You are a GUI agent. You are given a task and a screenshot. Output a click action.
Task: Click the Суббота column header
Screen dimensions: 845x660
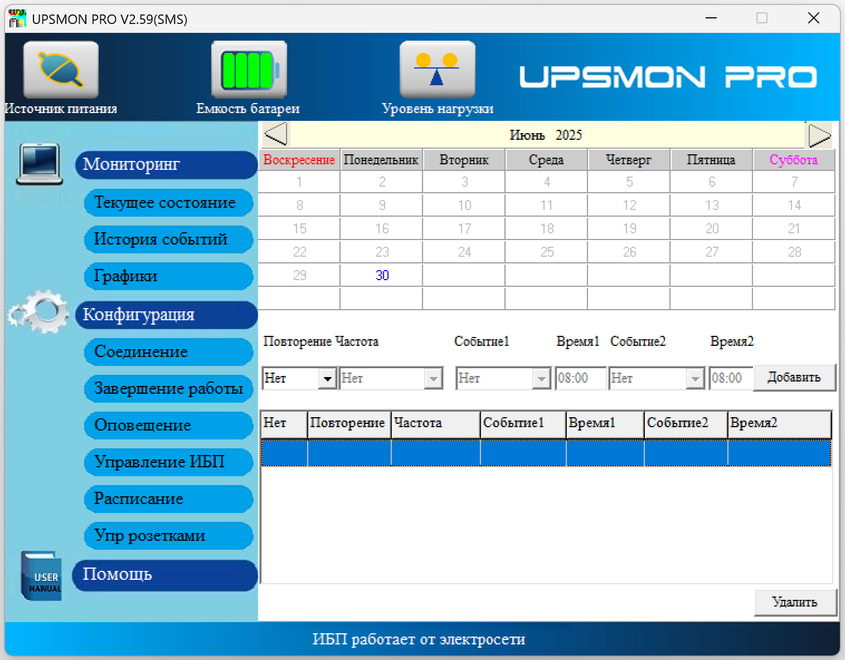(794, 160)
